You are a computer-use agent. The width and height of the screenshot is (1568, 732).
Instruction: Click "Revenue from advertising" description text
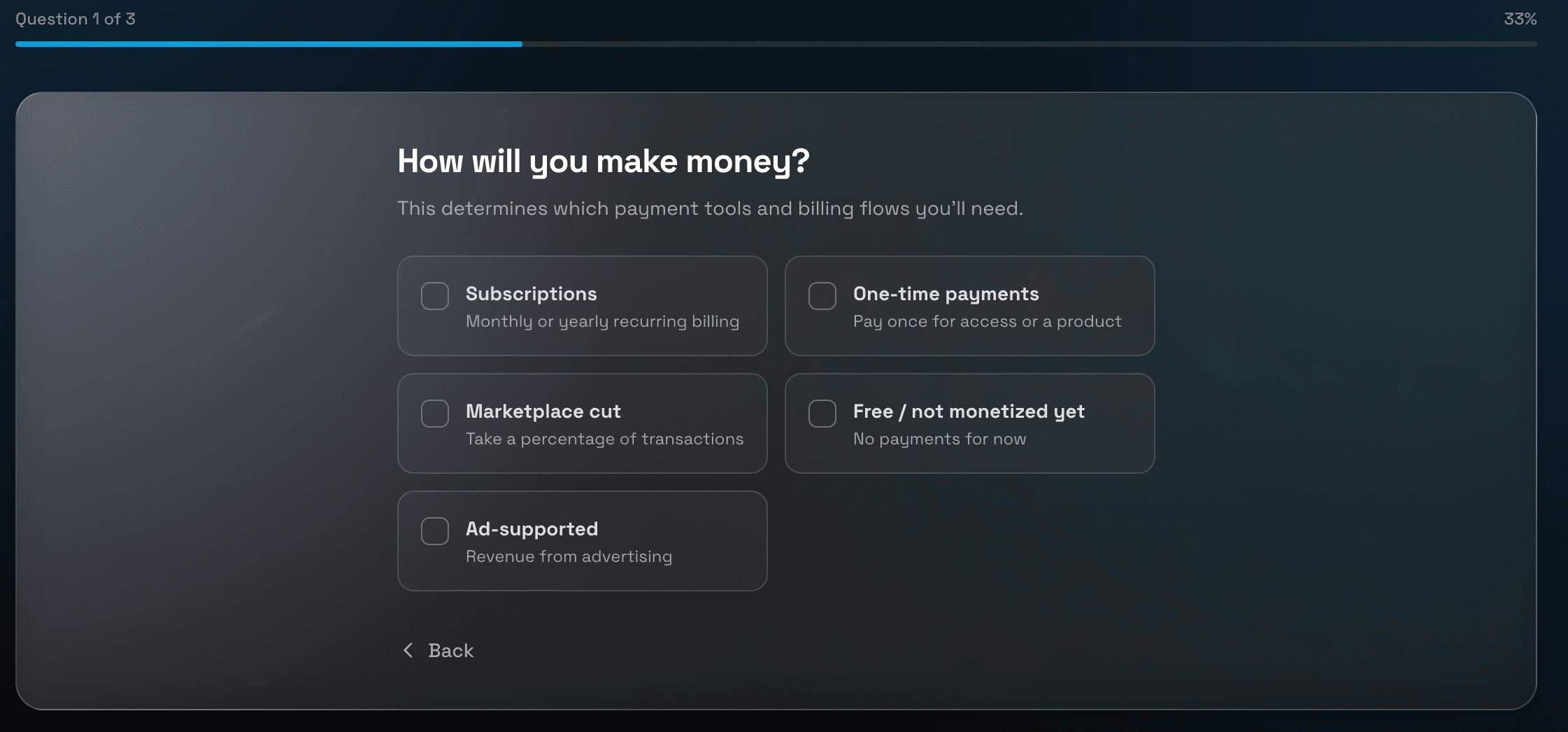click(569, 556)
